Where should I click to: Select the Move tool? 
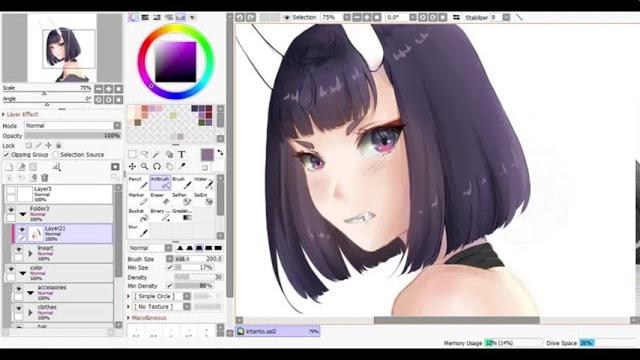click(x=132, y=167)
